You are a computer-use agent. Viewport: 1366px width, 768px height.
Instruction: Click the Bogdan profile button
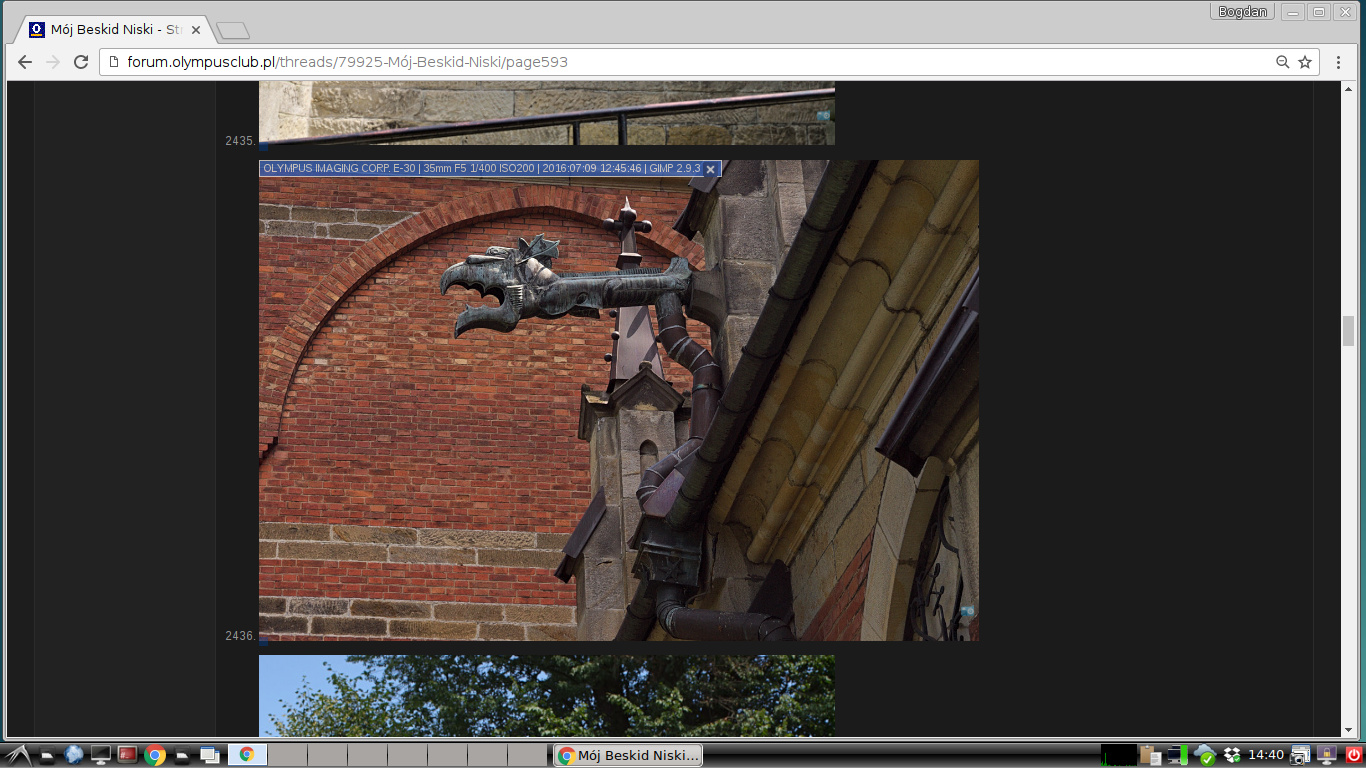point(1242,12)
